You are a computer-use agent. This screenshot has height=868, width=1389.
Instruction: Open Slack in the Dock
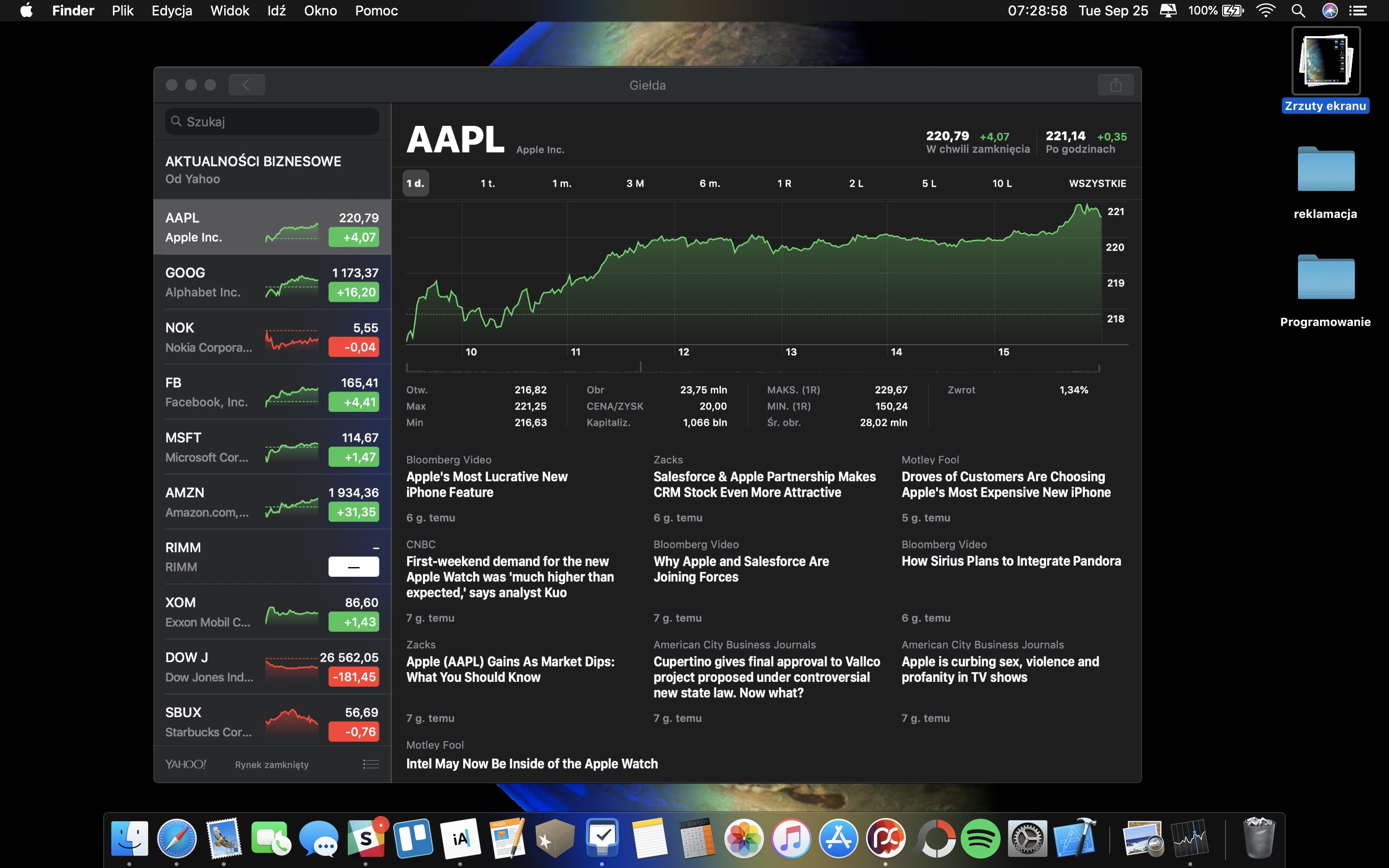click(x=366, y=838)
